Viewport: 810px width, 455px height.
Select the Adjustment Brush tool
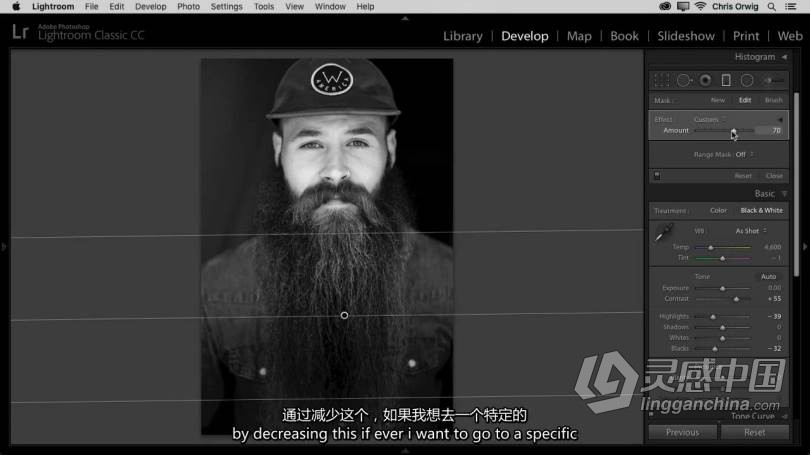pos(773,80)
